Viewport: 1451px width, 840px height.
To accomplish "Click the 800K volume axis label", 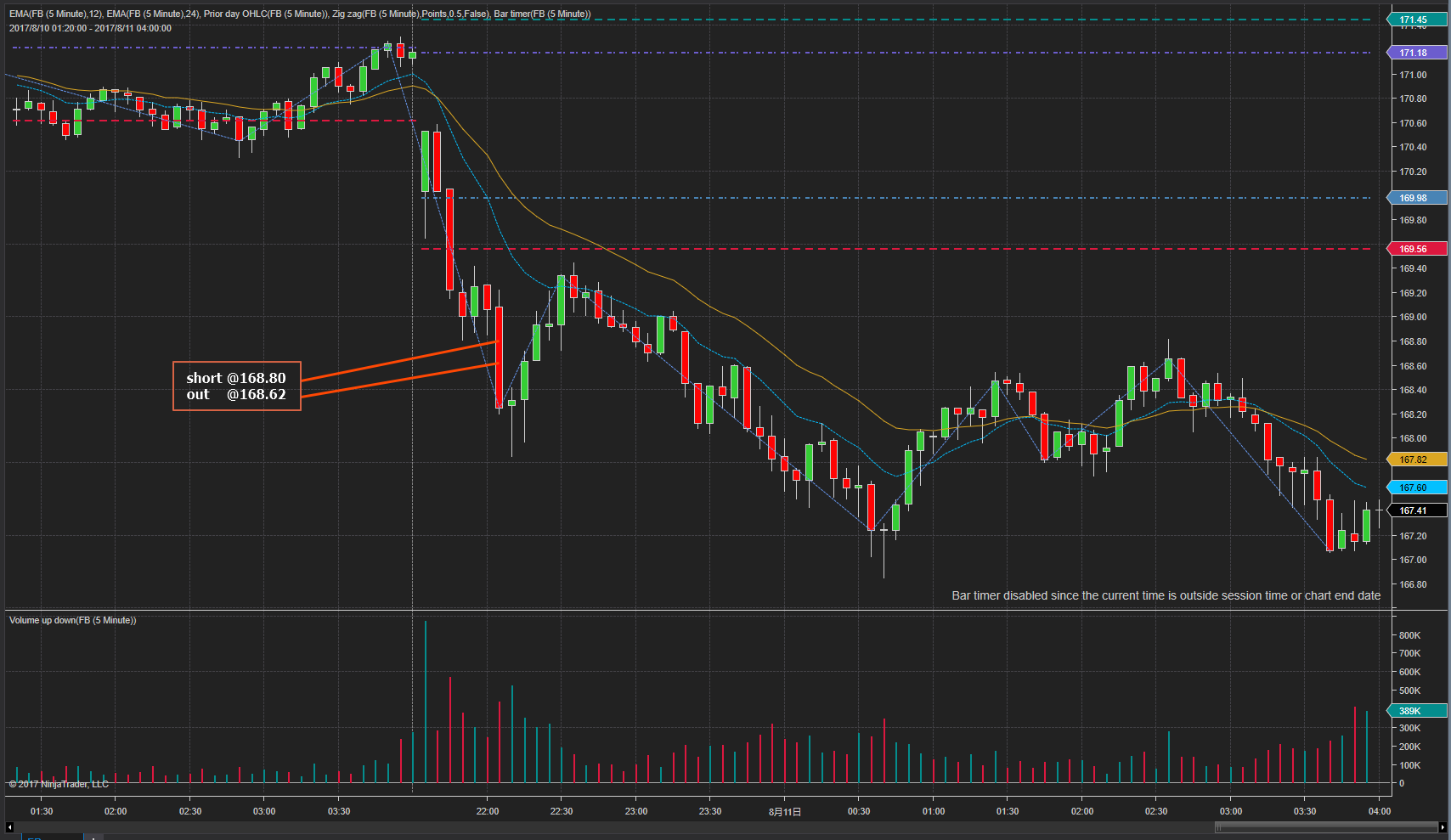I will pos(1410,635).
